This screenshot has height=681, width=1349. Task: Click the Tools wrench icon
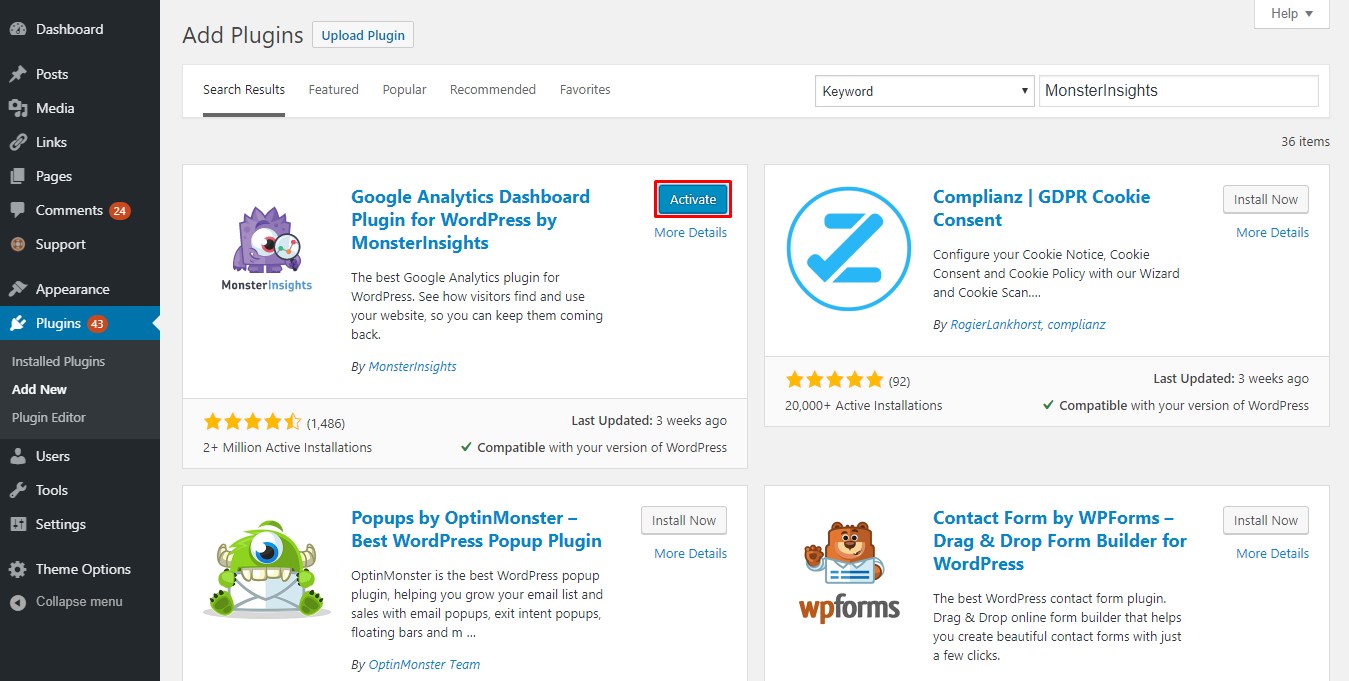pos(17,490)
